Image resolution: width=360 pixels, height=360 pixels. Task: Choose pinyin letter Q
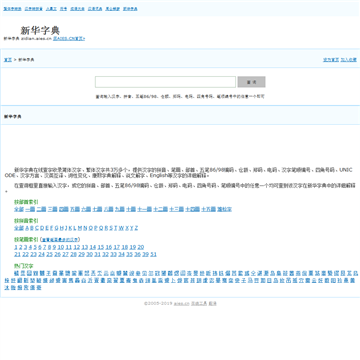click(100, 228)
